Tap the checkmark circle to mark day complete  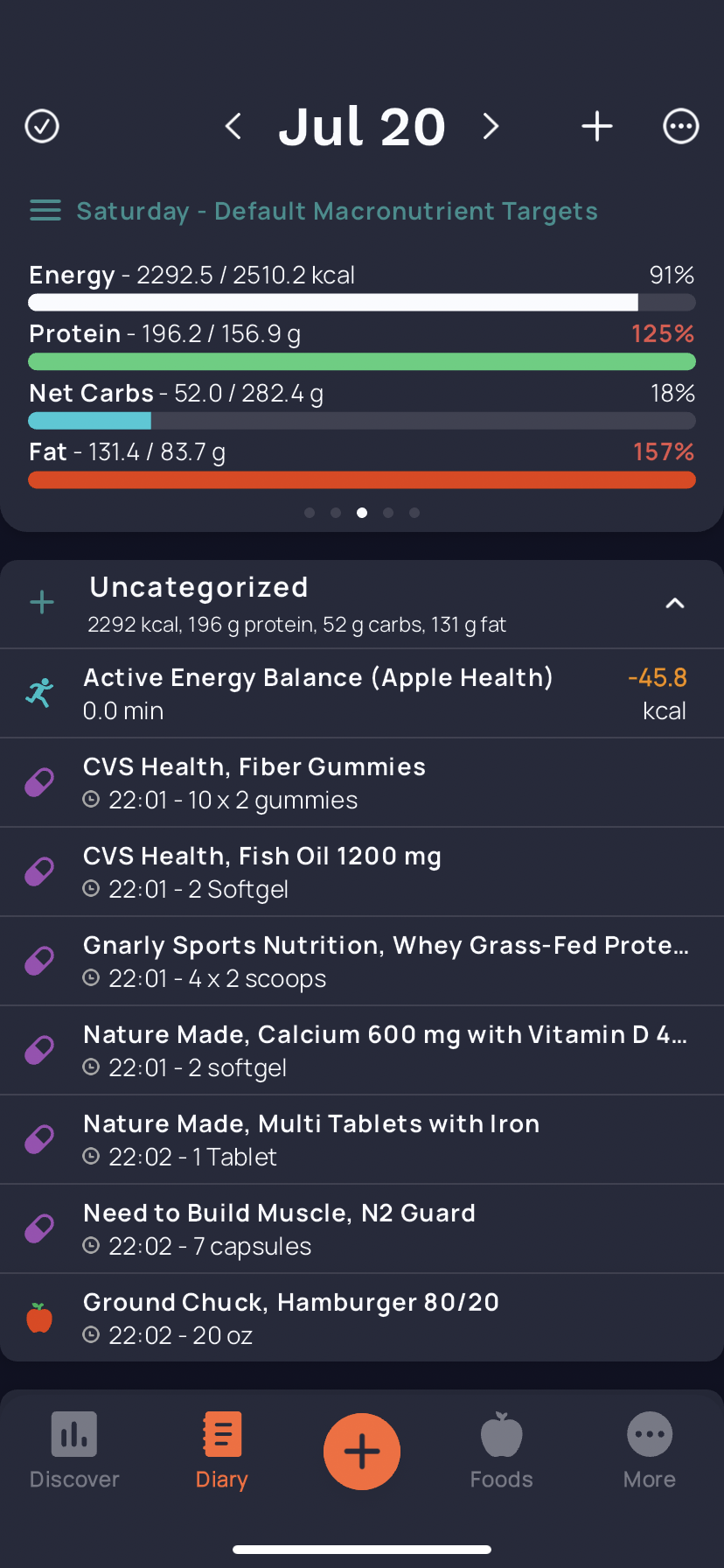42,127
